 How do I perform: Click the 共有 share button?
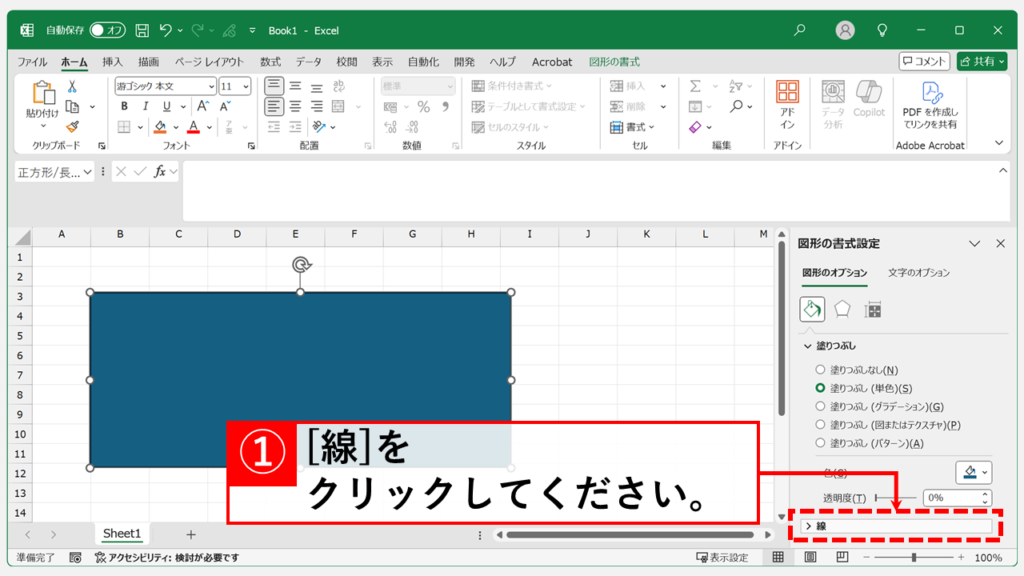pyautogui.click(x=981, y=62)
